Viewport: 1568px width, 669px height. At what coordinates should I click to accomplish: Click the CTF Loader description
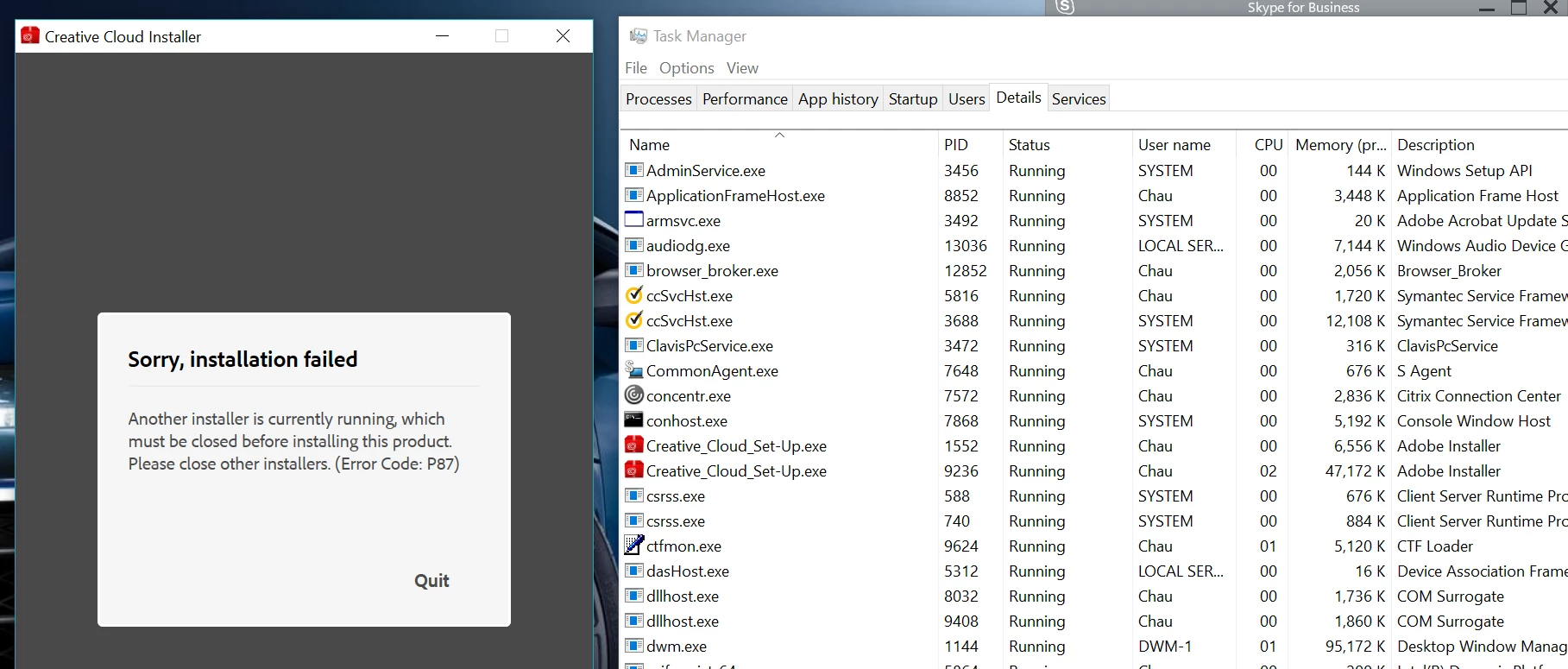[1435, 546]
